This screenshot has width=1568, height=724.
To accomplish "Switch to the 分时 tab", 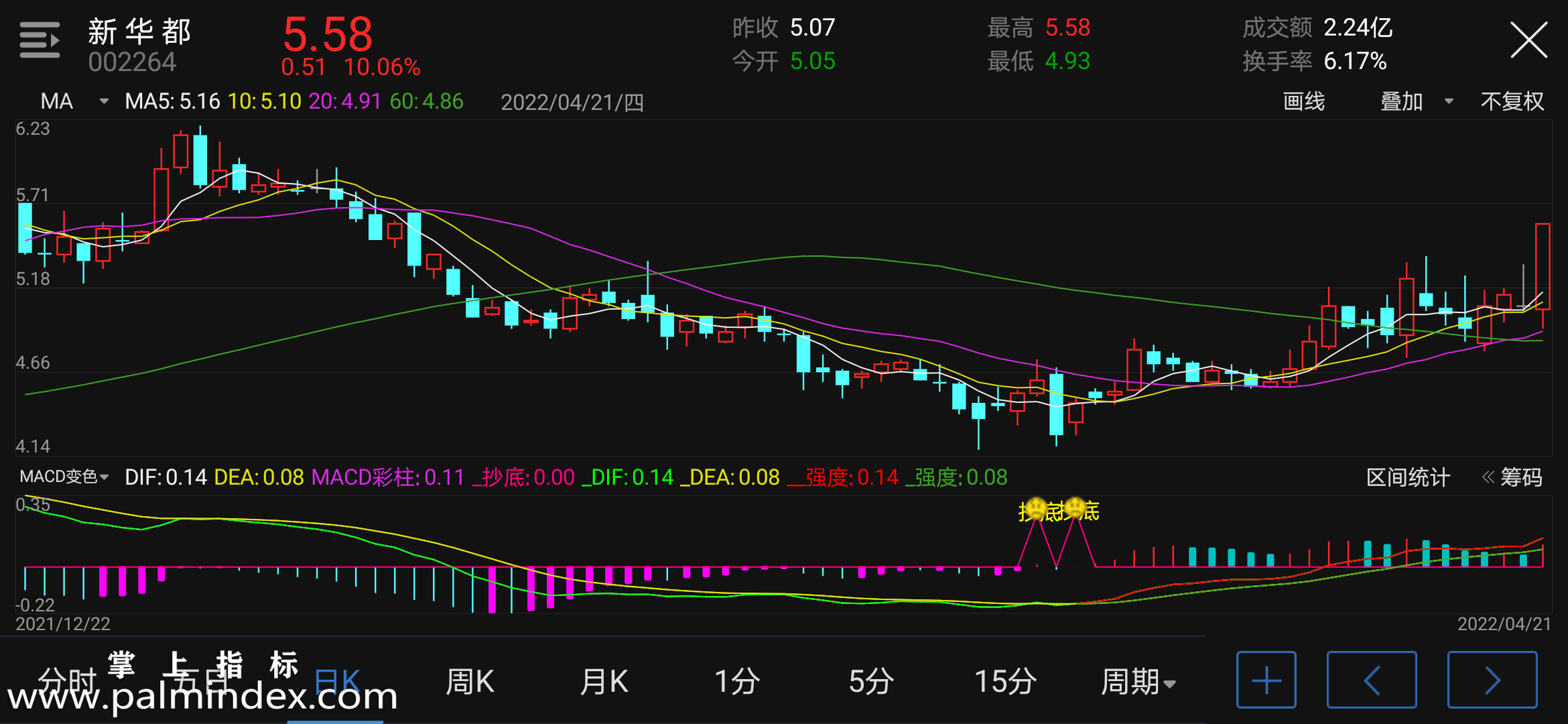I will (x=67, y=682).
